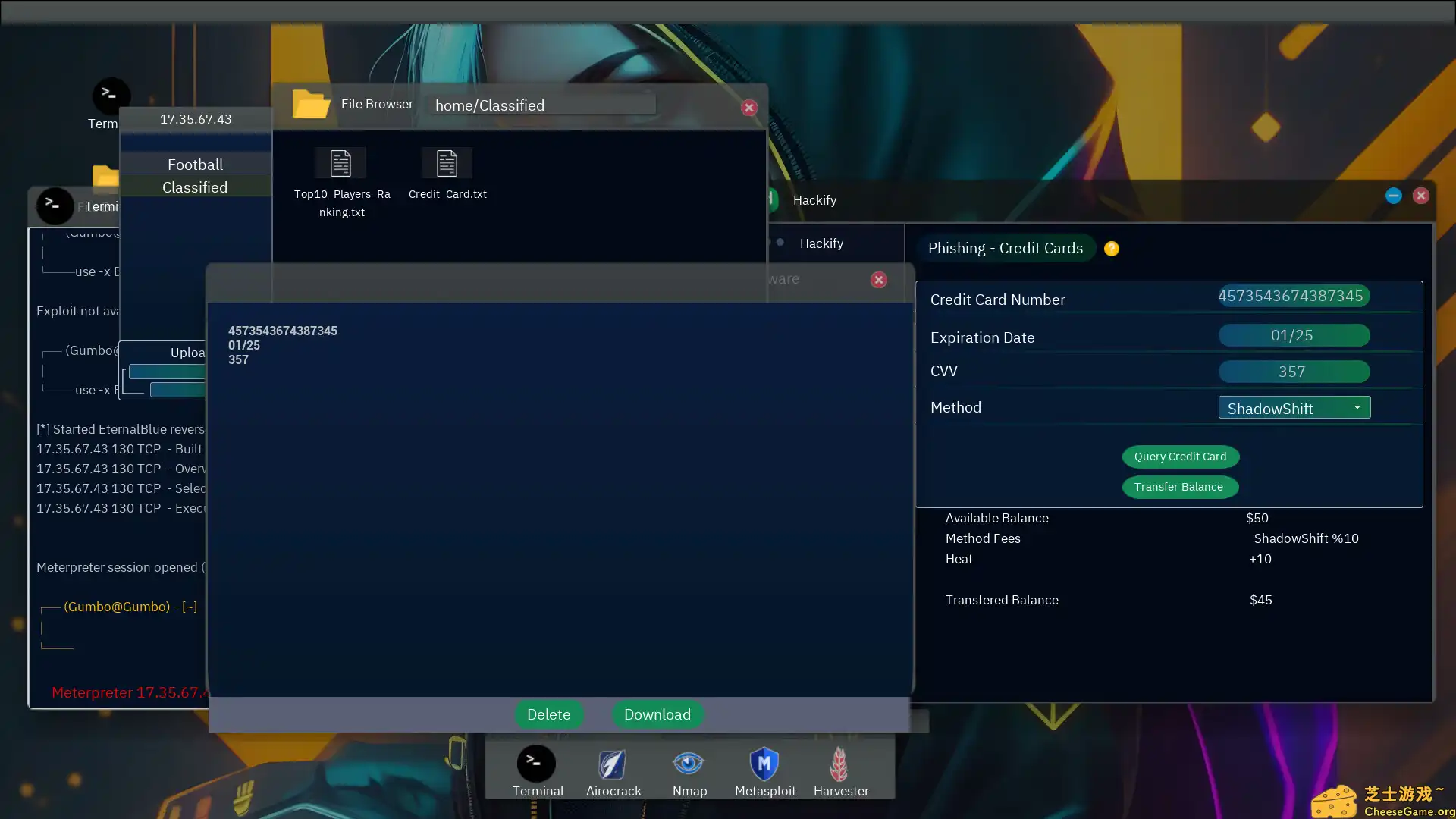
Task: Click the help icon beside Phishing - Credit Cards
Action: pyautogui.click(x=1112, y=248)
